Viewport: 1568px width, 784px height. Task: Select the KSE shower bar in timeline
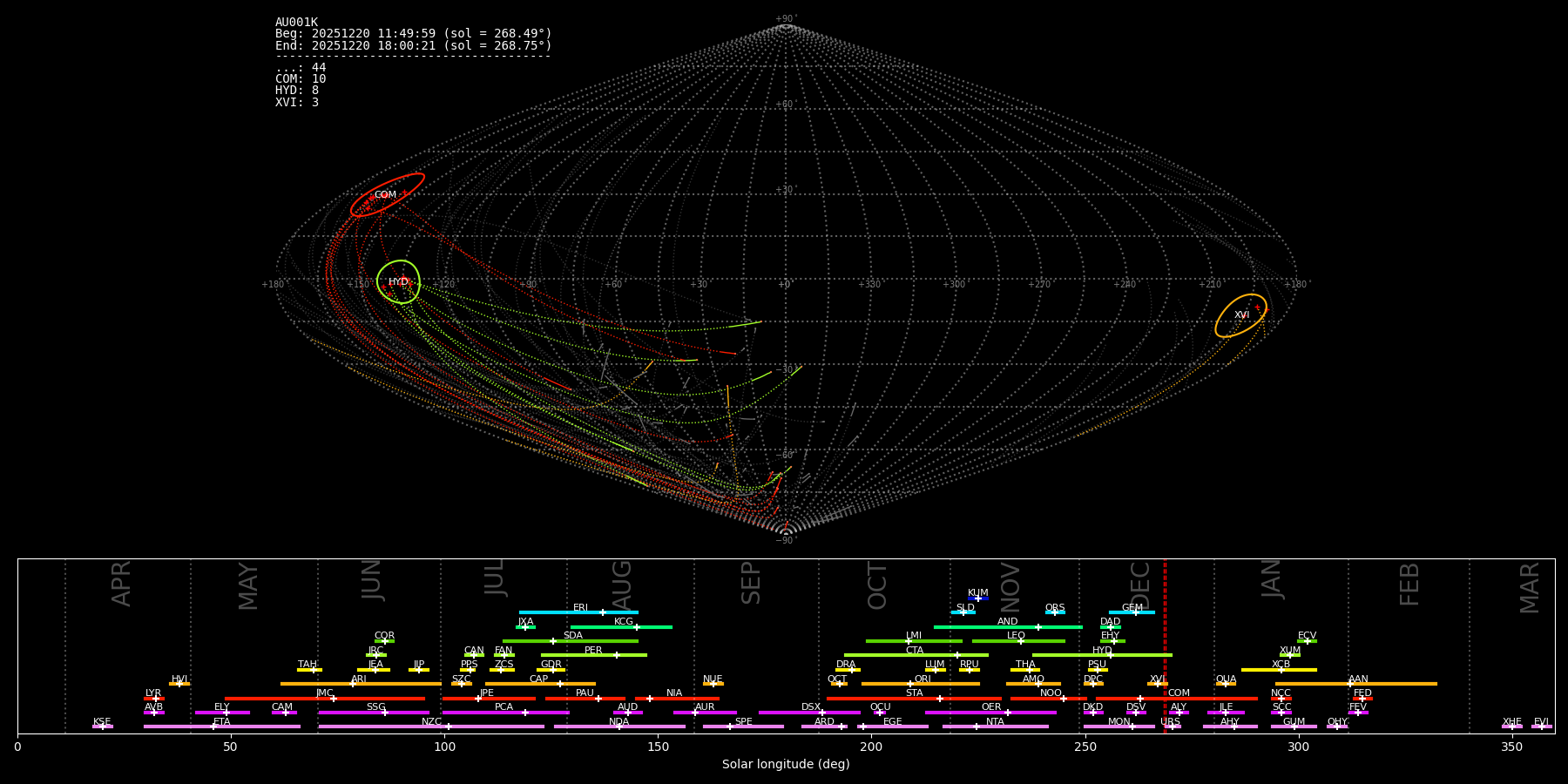tap(103, 727)
